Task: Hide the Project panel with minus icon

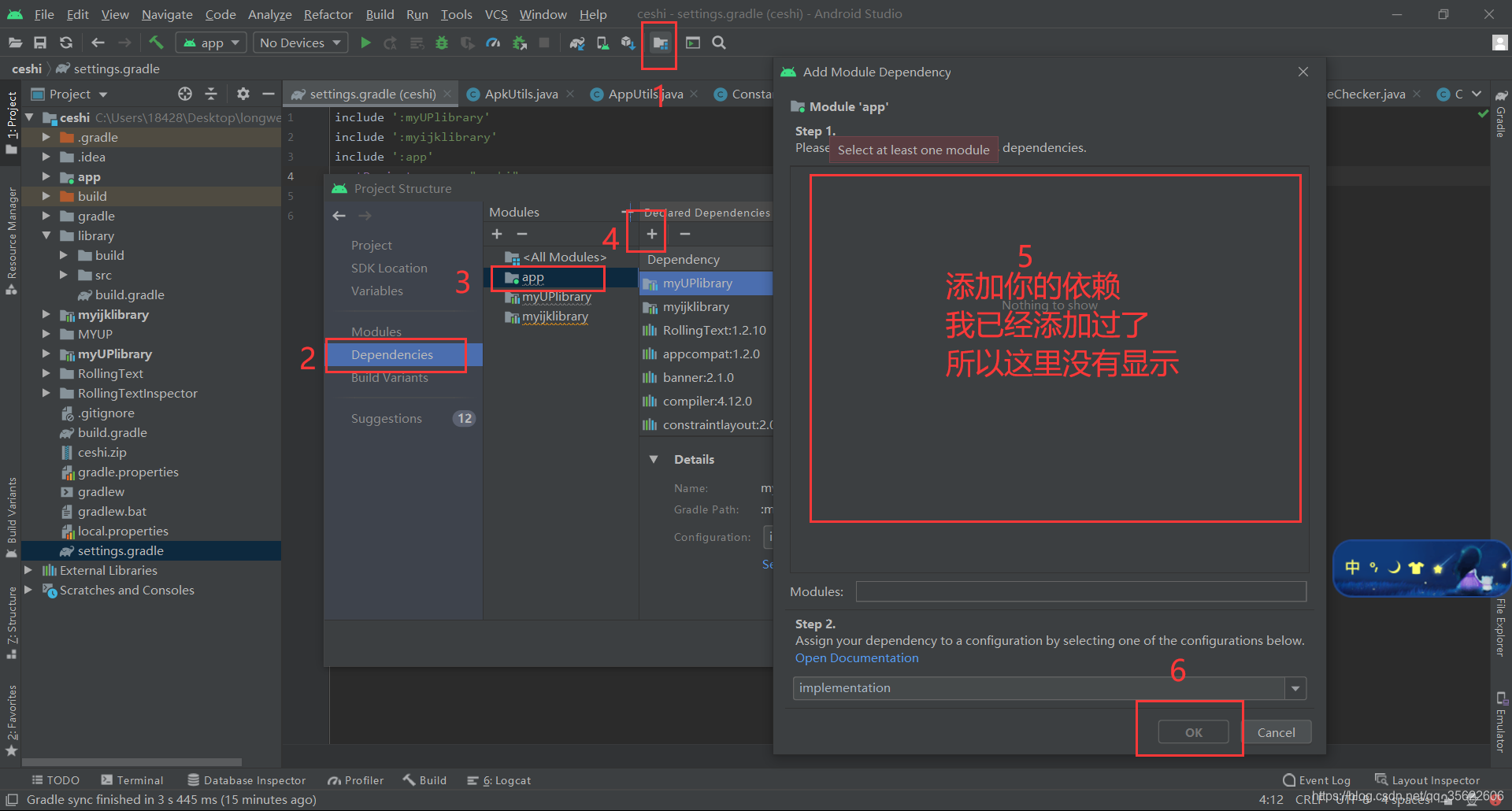Action: click(269, 94)
